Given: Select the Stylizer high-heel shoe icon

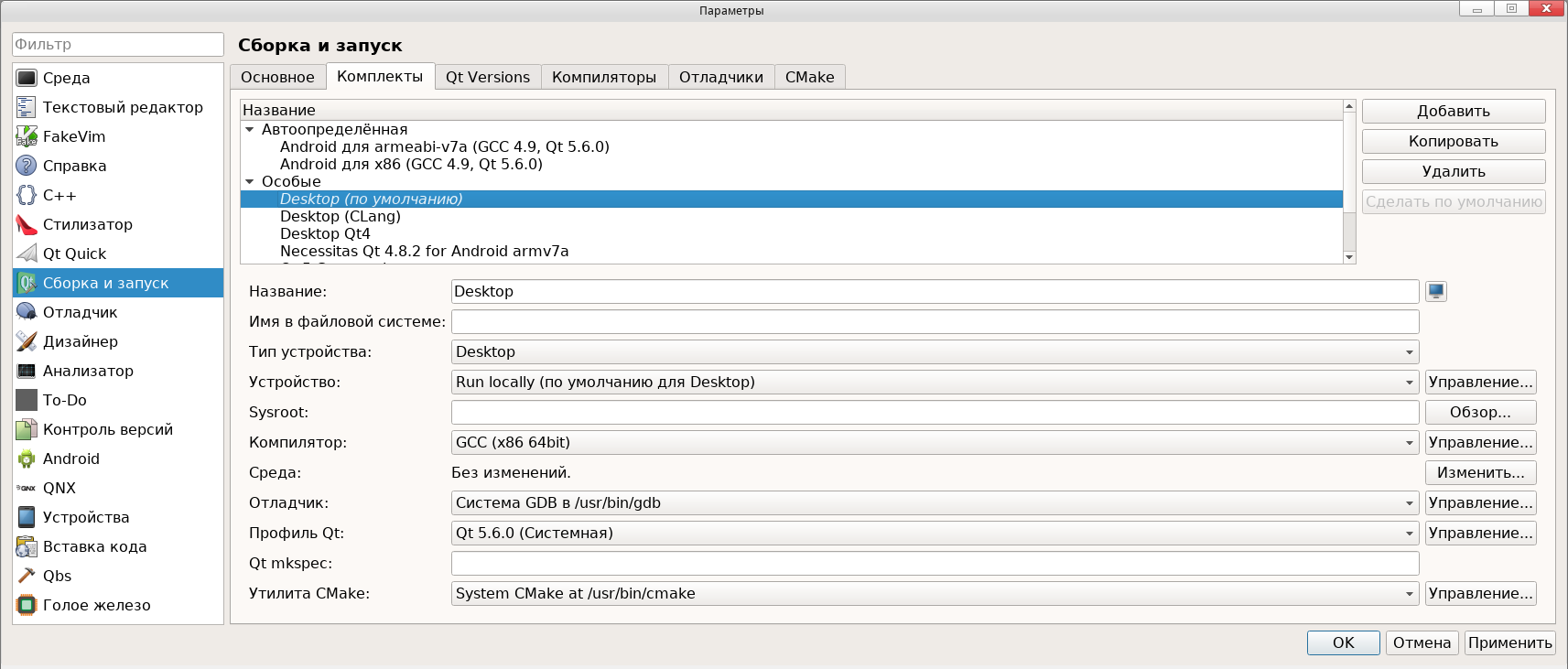Looking at the screenshot, I should pos(27,224).
